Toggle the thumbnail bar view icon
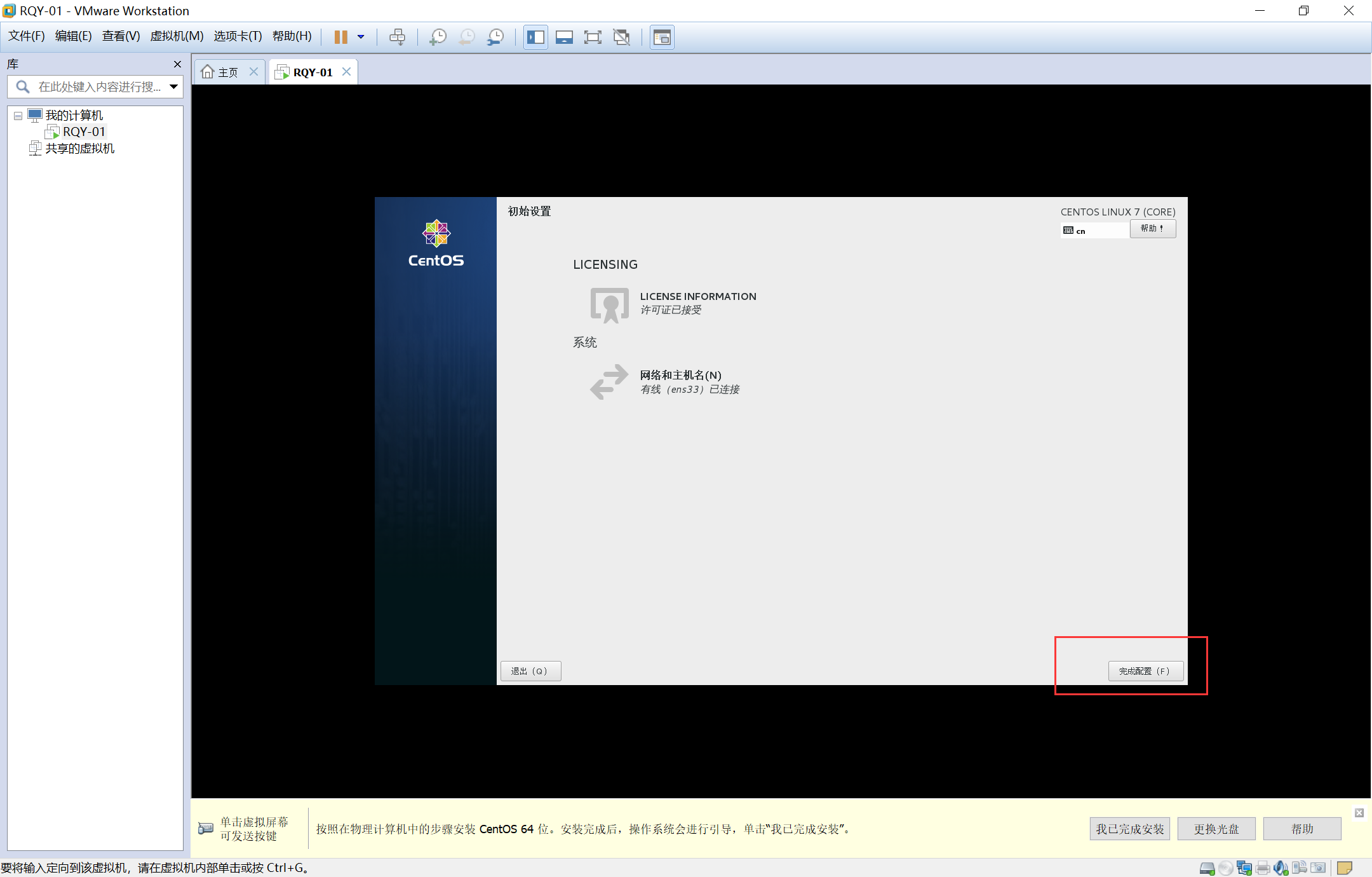This screenshot has width=1372, height=877. 563,37
